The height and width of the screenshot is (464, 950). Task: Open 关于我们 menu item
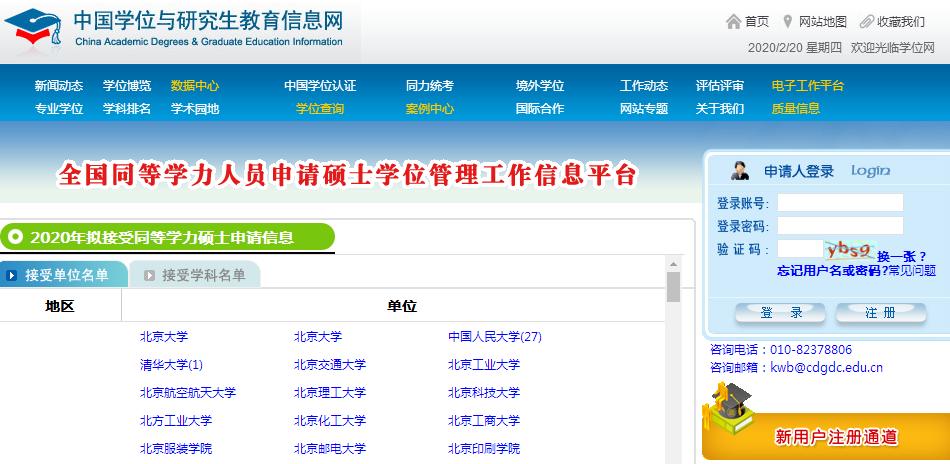pos(720,109)
